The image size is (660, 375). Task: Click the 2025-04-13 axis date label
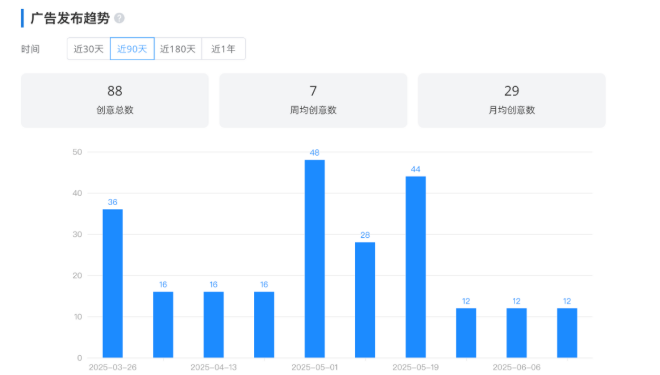[x=213, y=367]
